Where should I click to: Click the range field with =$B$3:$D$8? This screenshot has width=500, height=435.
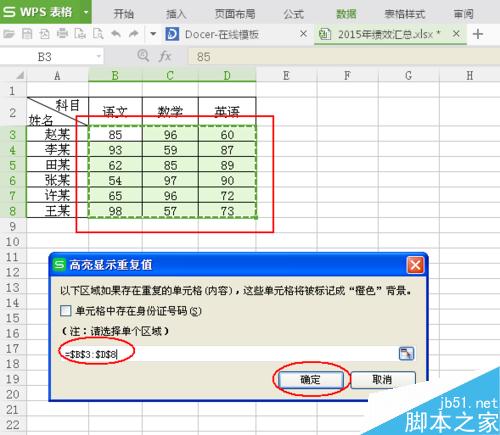click(x=228, y=354)
